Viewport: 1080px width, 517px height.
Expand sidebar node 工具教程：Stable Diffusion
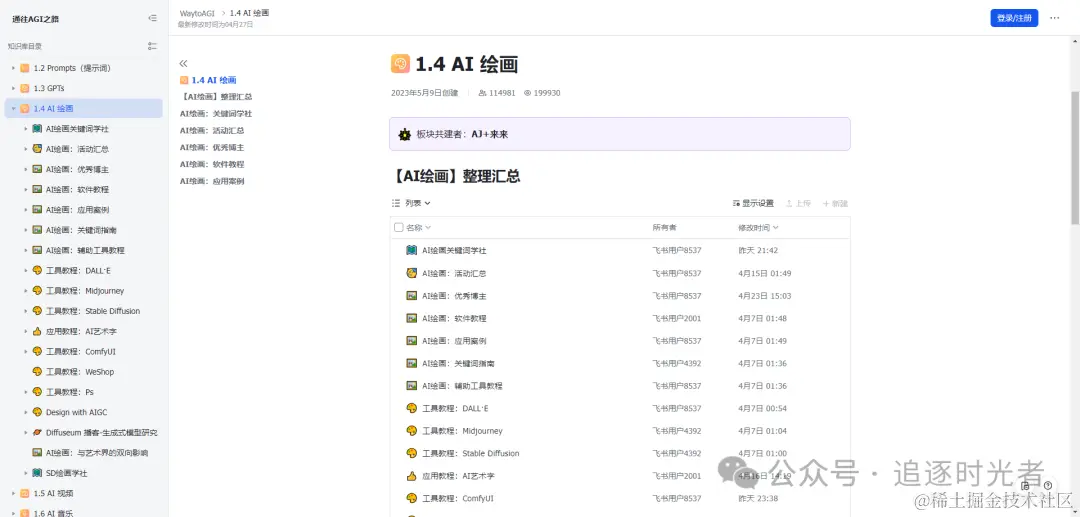pyautogui.click(x=25, y=311)
